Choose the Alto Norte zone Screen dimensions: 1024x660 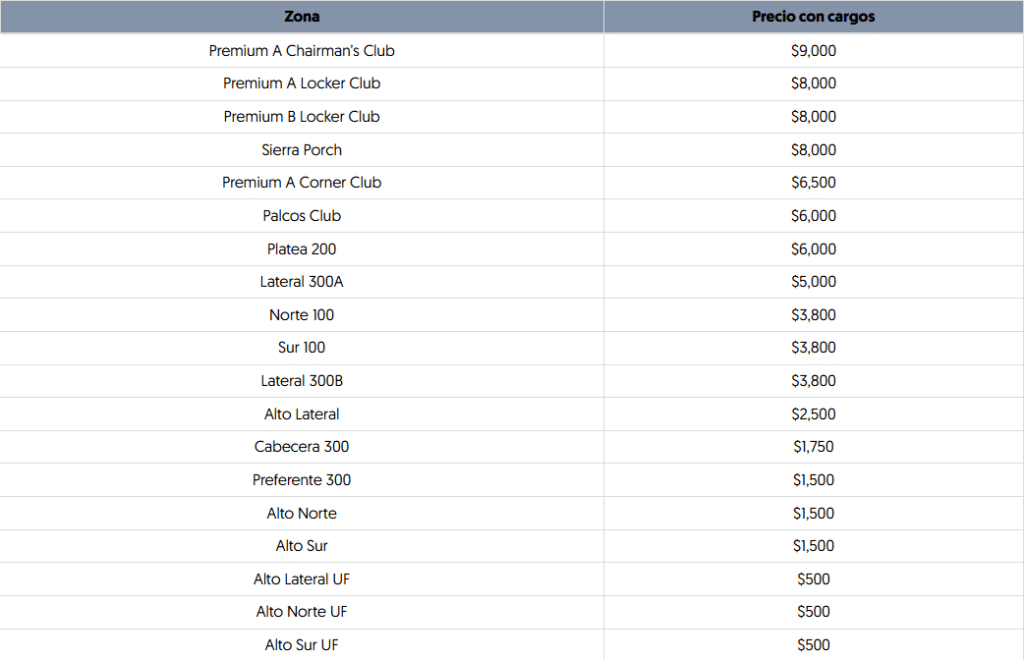301,513
